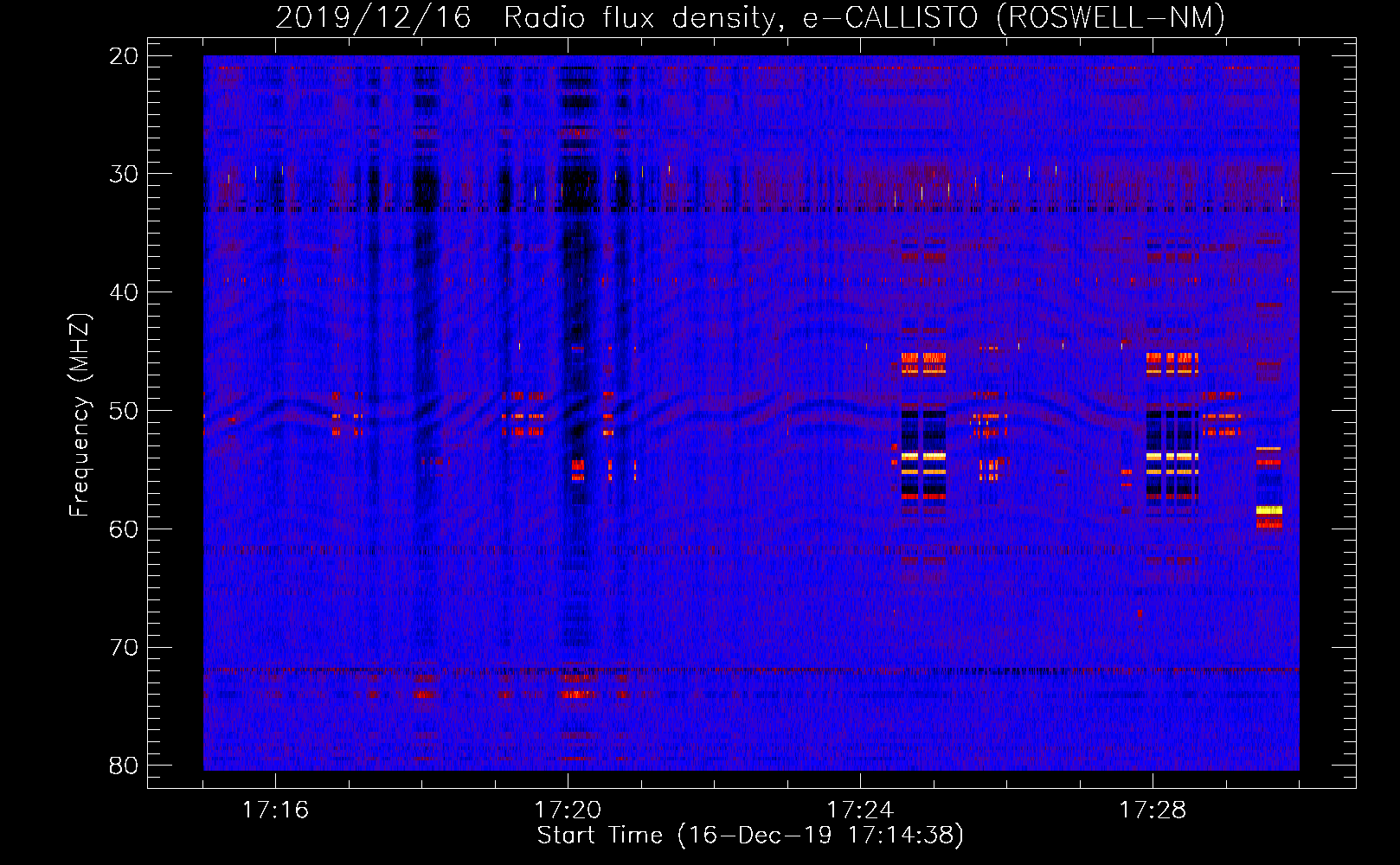Click the 60 frequency tick label
Viewport: 1400px width, 865px height.
click(124, 529)
